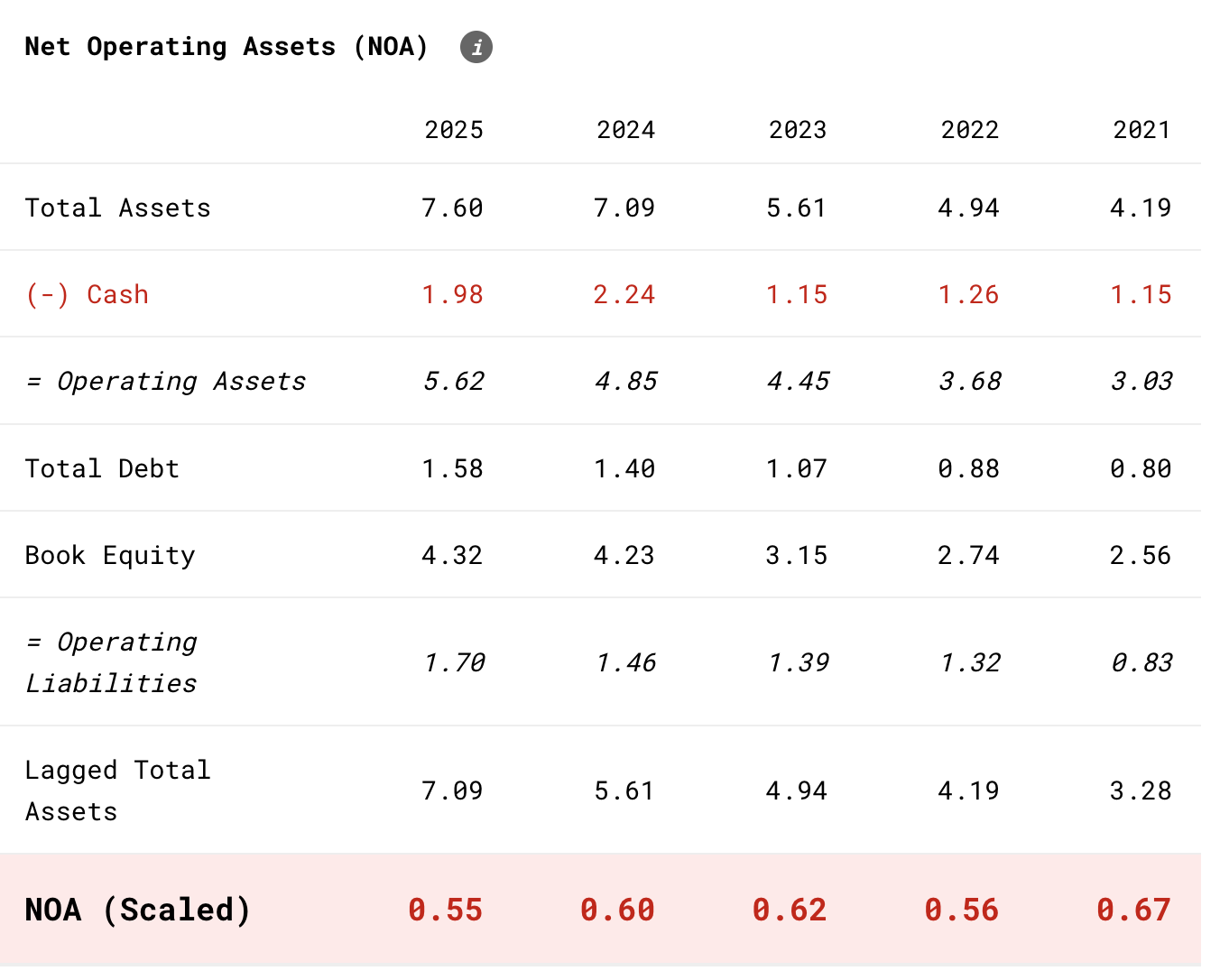The width and height of the screenshot is (1220, 980).
Task: Select the 2024 column header
Action: coord(625,130)
